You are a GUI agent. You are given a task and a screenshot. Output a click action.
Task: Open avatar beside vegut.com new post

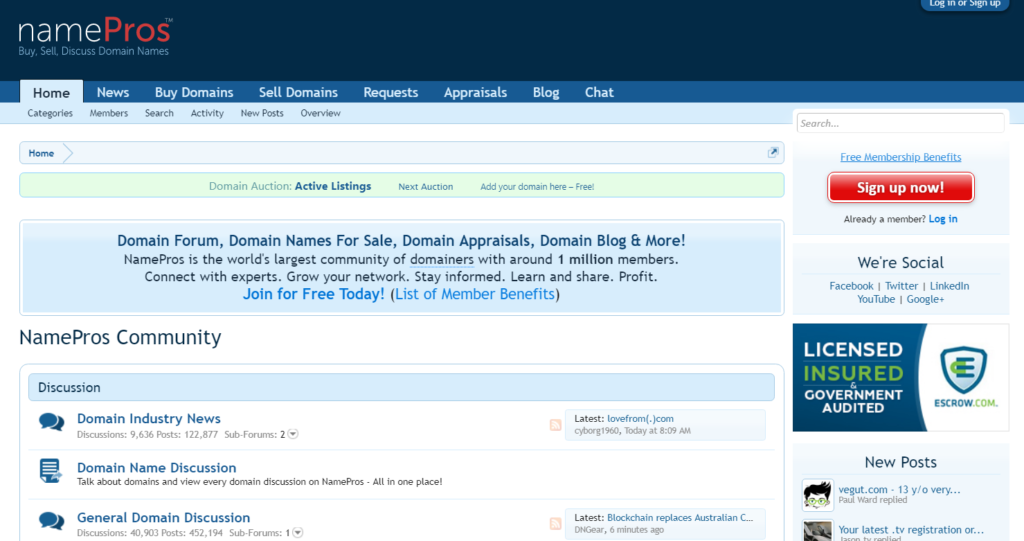[x=817, y=495]
